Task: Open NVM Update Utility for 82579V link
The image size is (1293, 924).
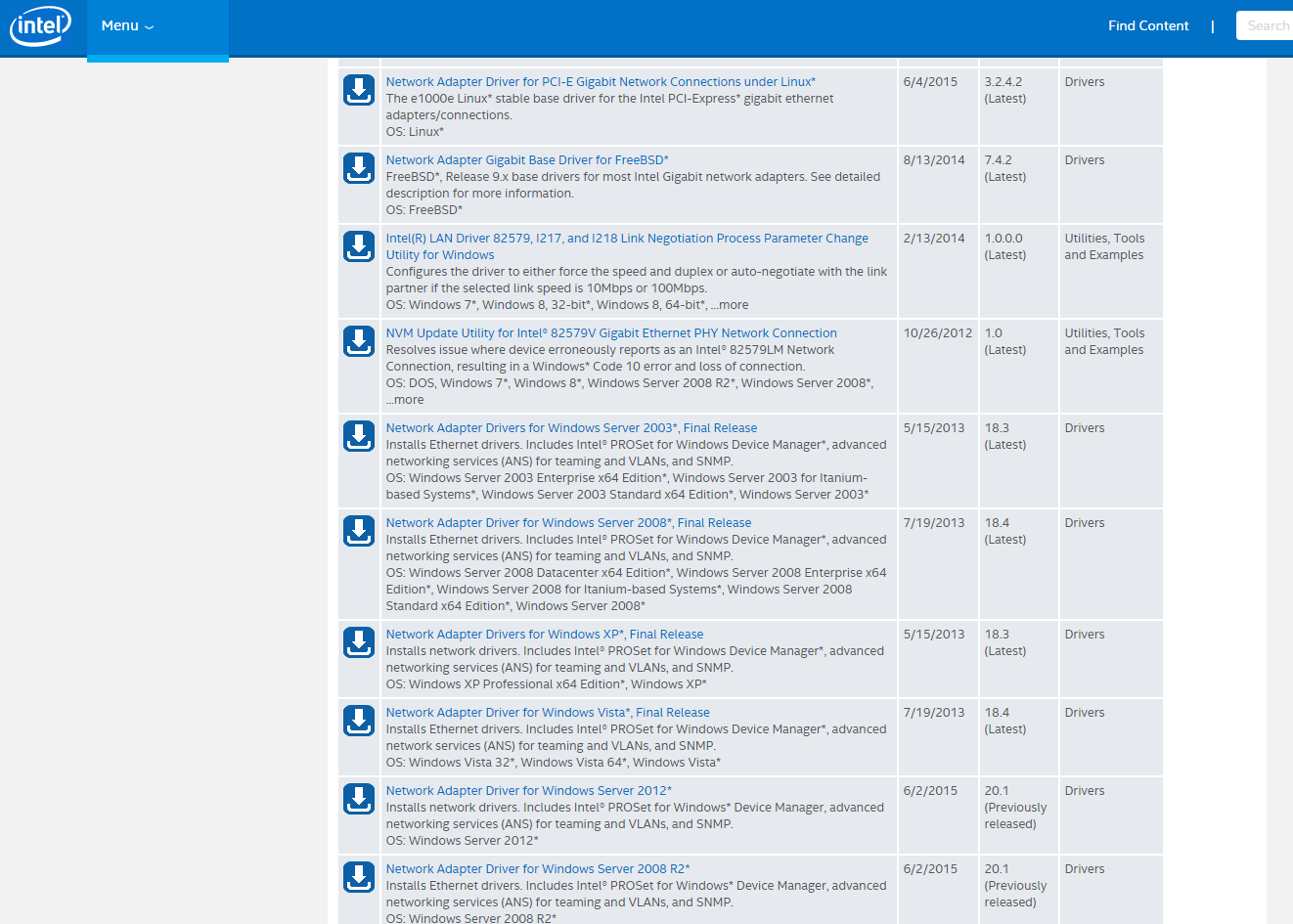Action: 611,333
